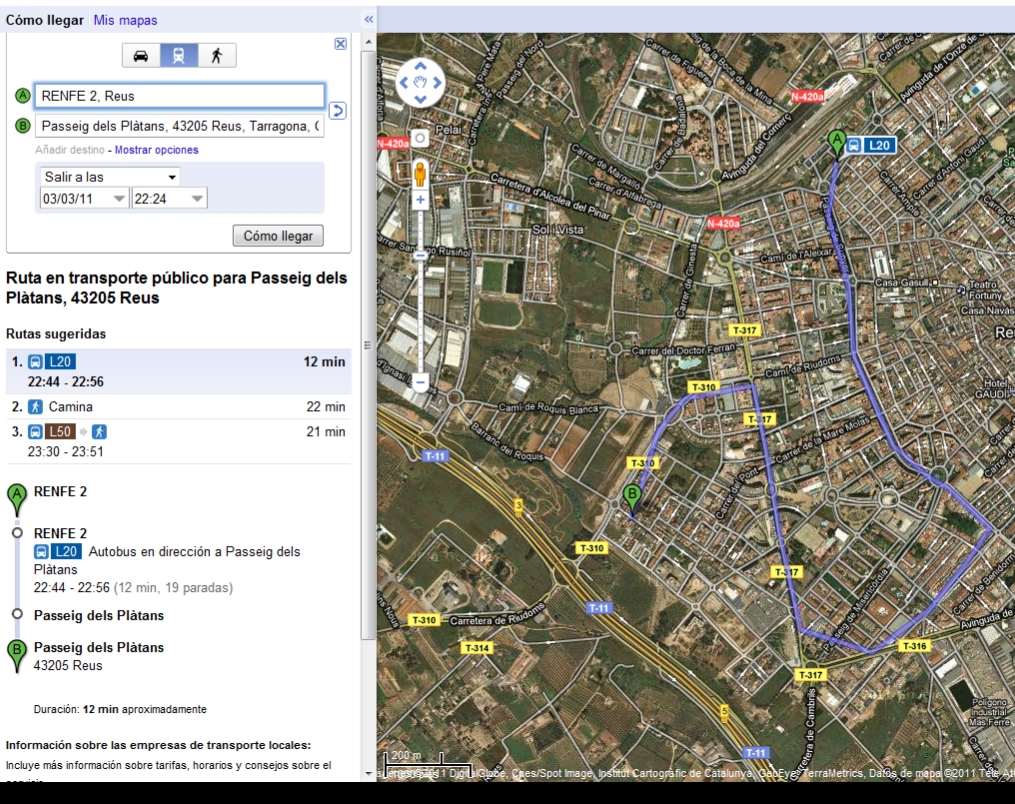
Task: Pan map right arrow
Action: [438, 82]
